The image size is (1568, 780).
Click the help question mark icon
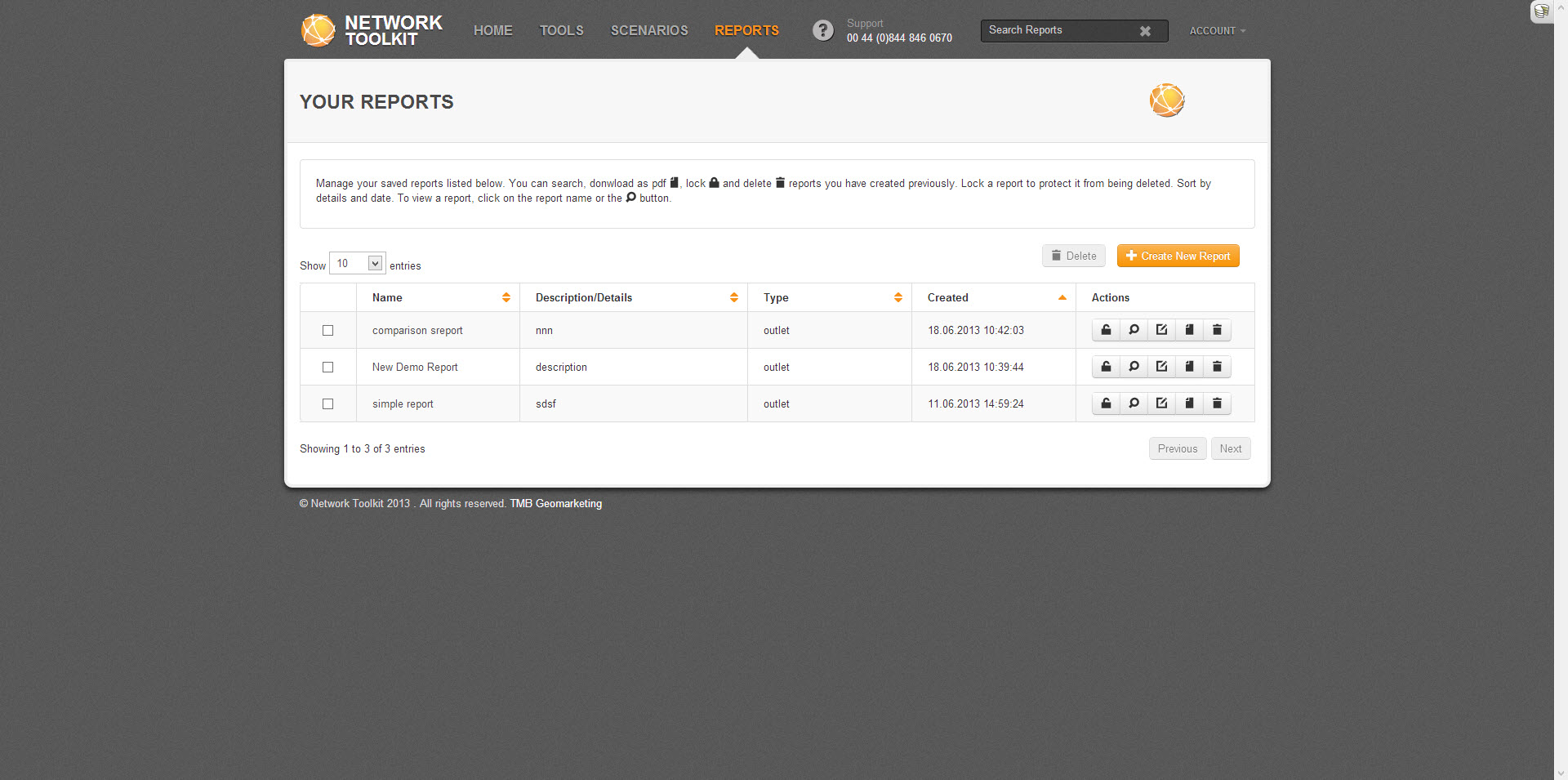pyautogui.click(x=822, y=30)
